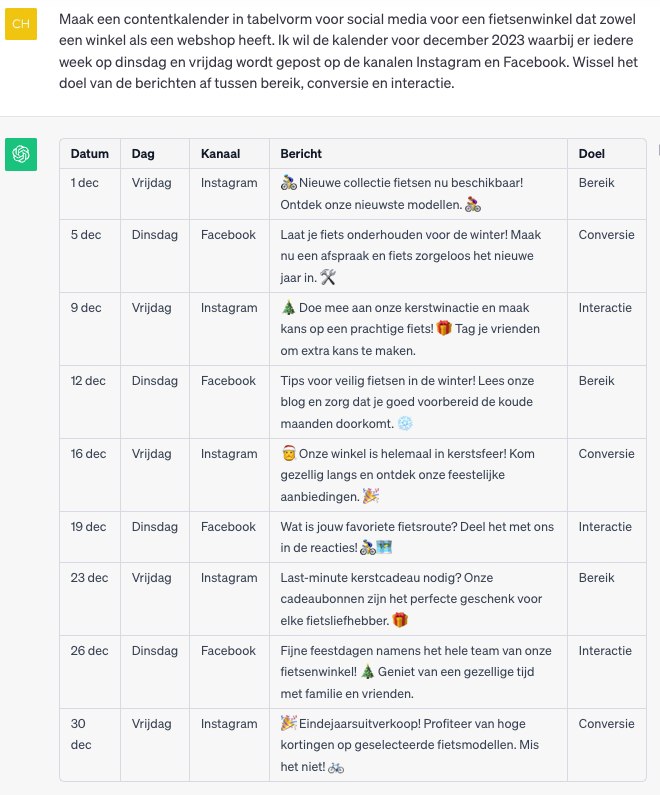
Task: Click the yellow CH user avatar
Action: tap(21, 23)
